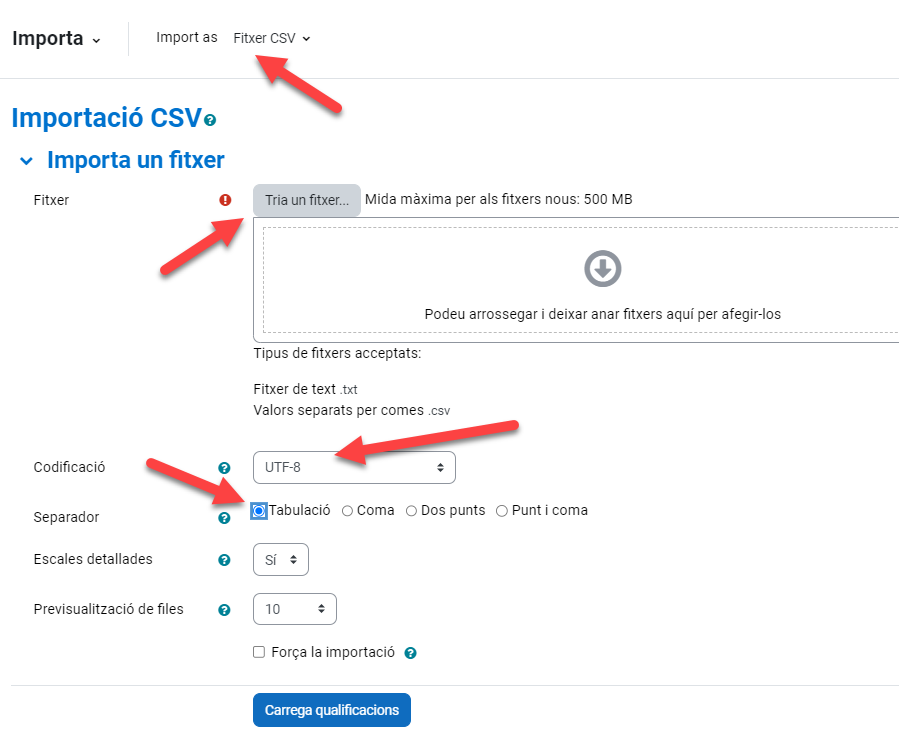Open the Escales detallades Sí dropdown
Image resolution: width=899 pixels, height=730 pixels.
point(281,560)
